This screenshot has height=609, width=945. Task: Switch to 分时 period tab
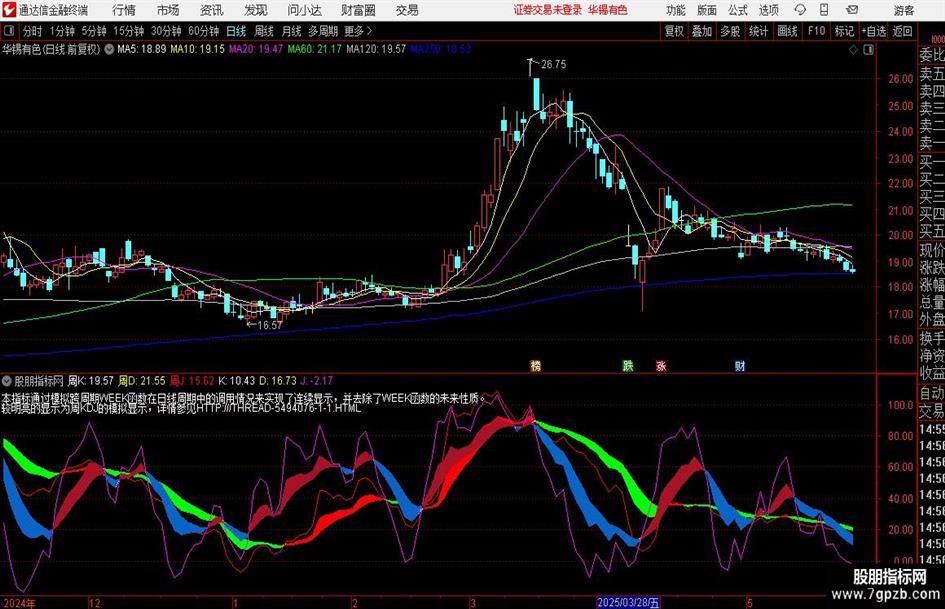[x=33, y=31]
